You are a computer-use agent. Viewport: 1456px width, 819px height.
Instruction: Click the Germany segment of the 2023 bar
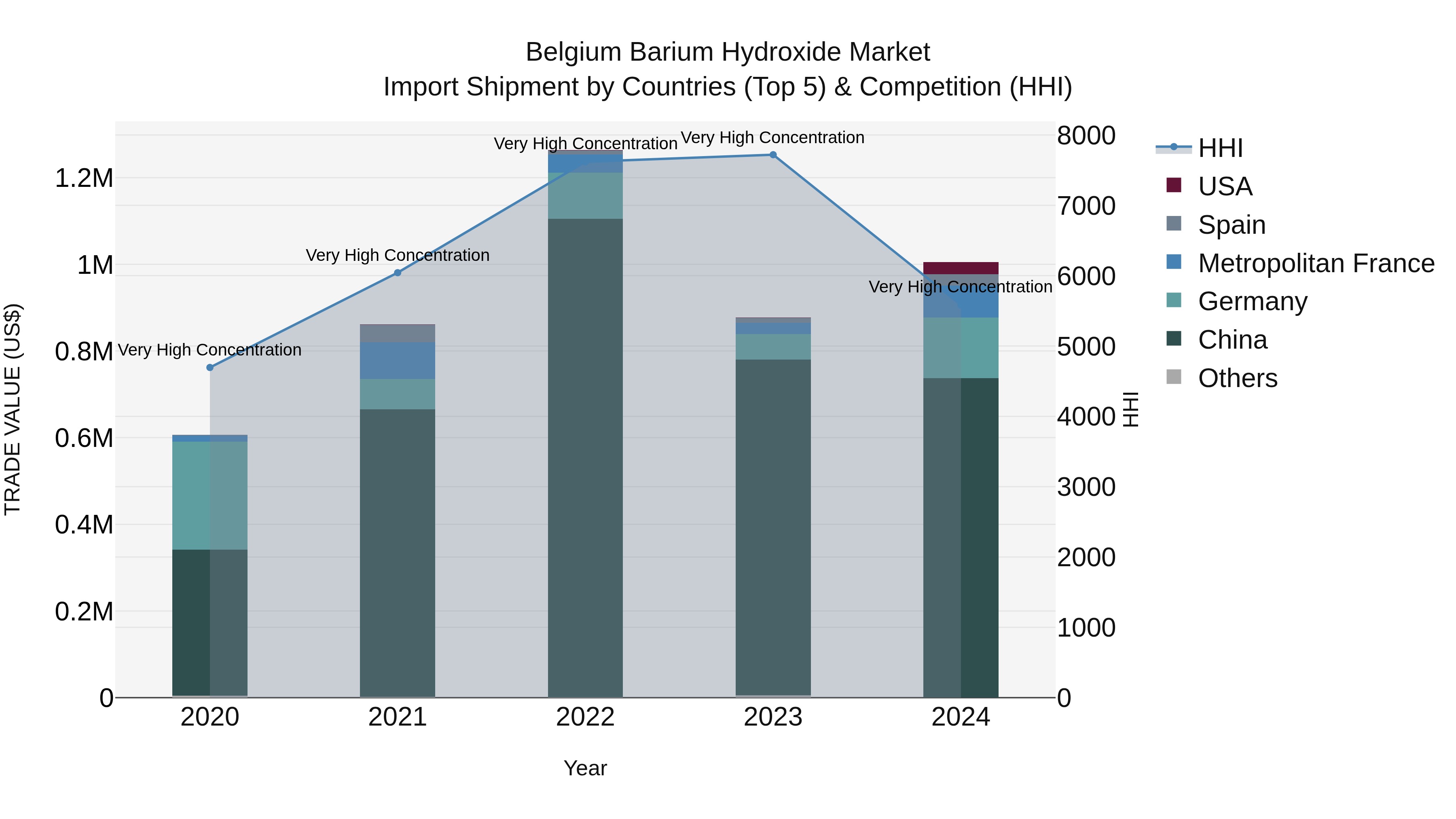pyautogui.click(x=772, y=347)
